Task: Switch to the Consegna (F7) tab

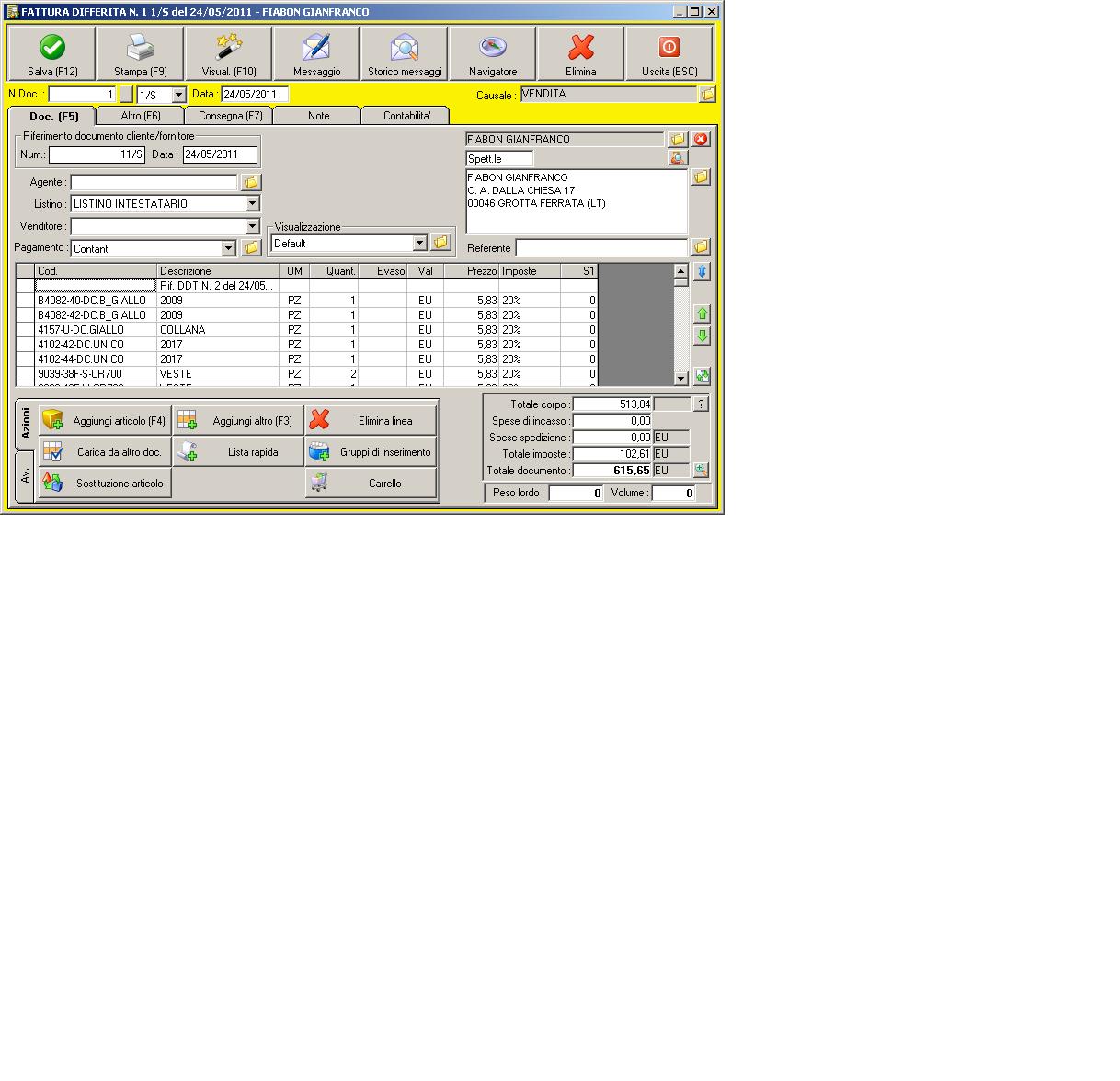Action: coord(230,116)
